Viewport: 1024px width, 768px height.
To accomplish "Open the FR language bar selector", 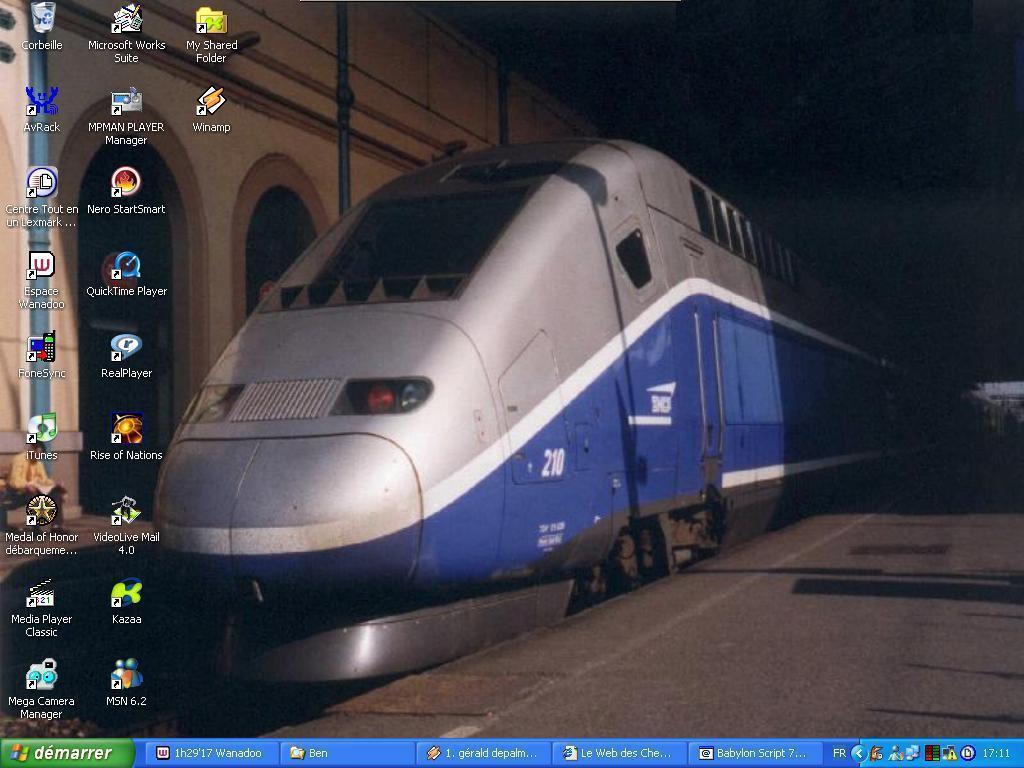I will 839,753.
